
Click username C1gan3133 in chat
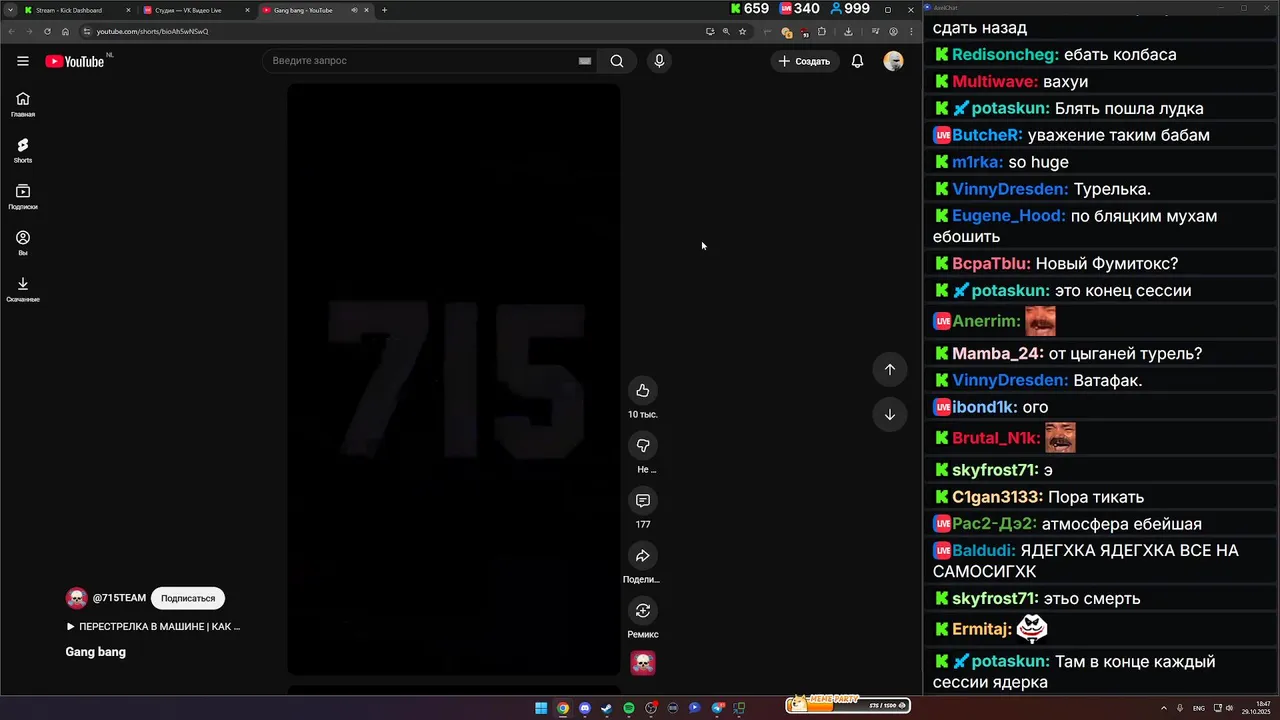coord(997,497)
